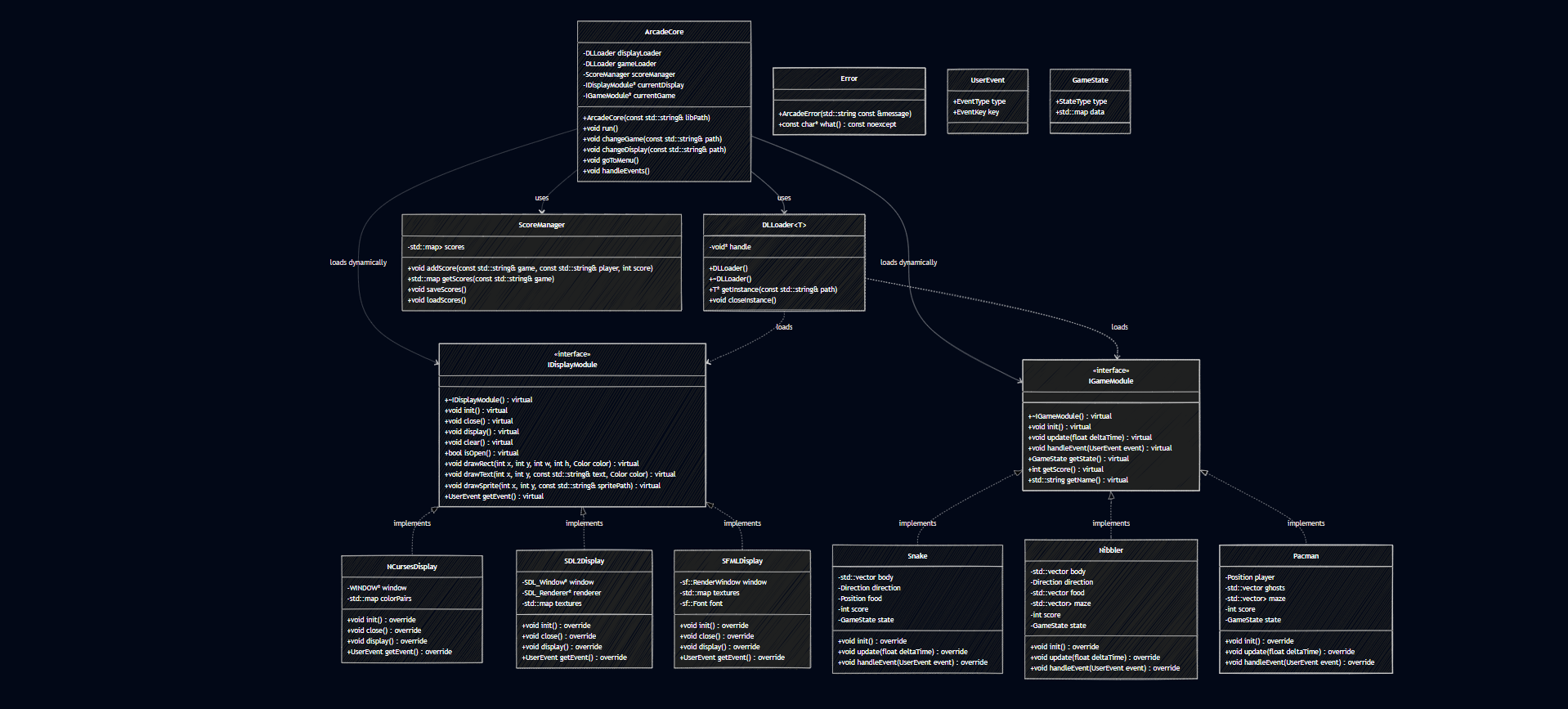The height and width of the screenshot is (709, 1568).
Task: Click the goToMenu() method in ArcadeCore
Action: tap(611, 160)
